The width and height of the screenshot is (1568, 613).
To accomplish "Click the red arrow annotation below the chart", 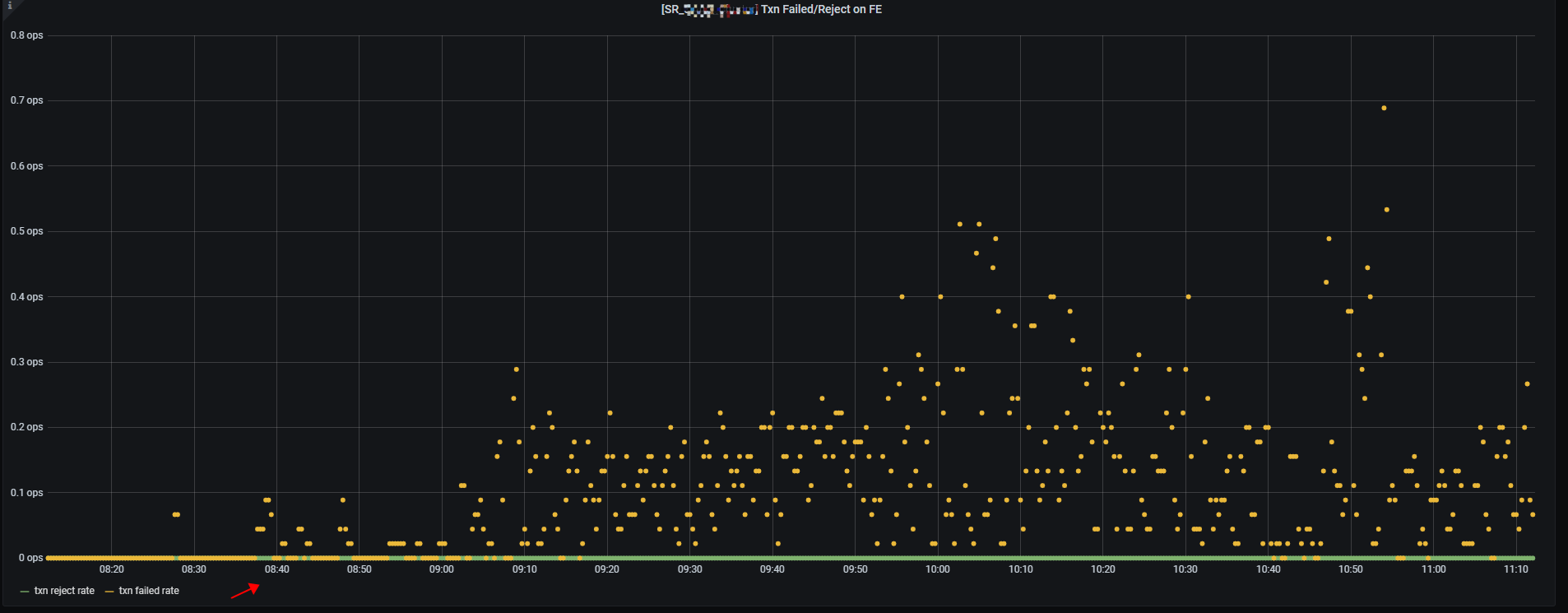I will click(x=245, y=591).
